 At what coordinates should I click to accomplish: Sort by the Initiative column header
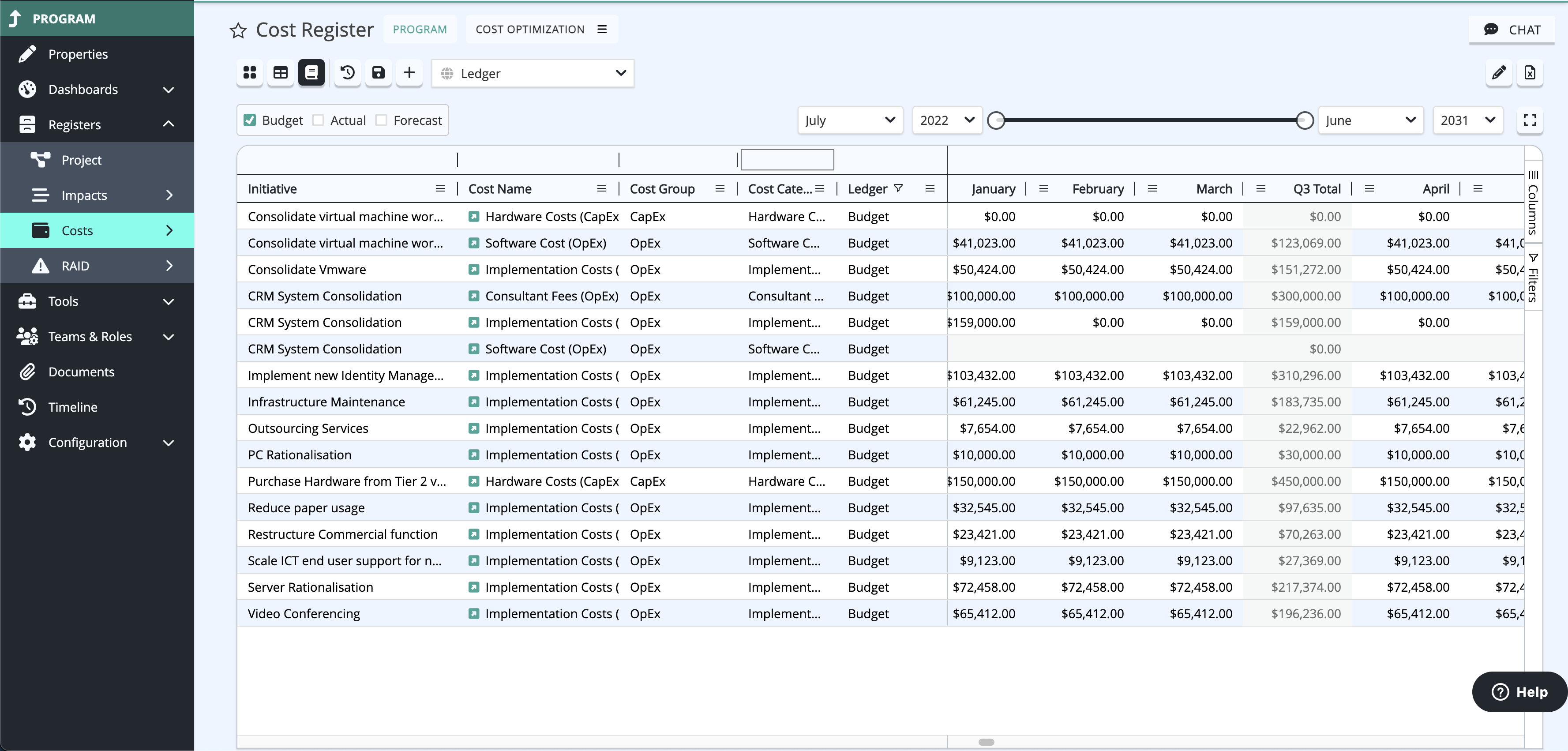click(272, 189)
